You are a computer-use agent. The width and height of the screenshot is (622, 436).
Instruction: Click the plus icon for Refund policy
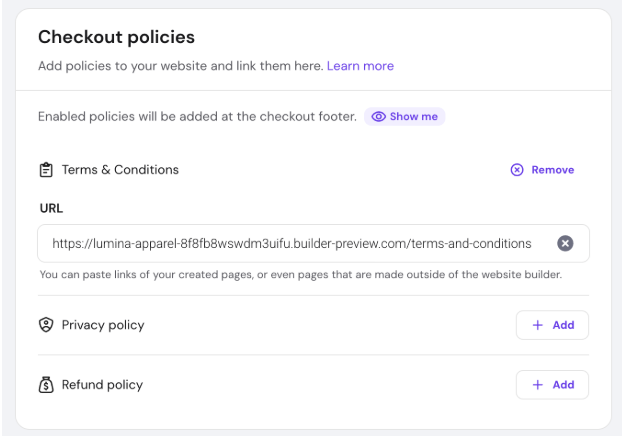point(537,385)
